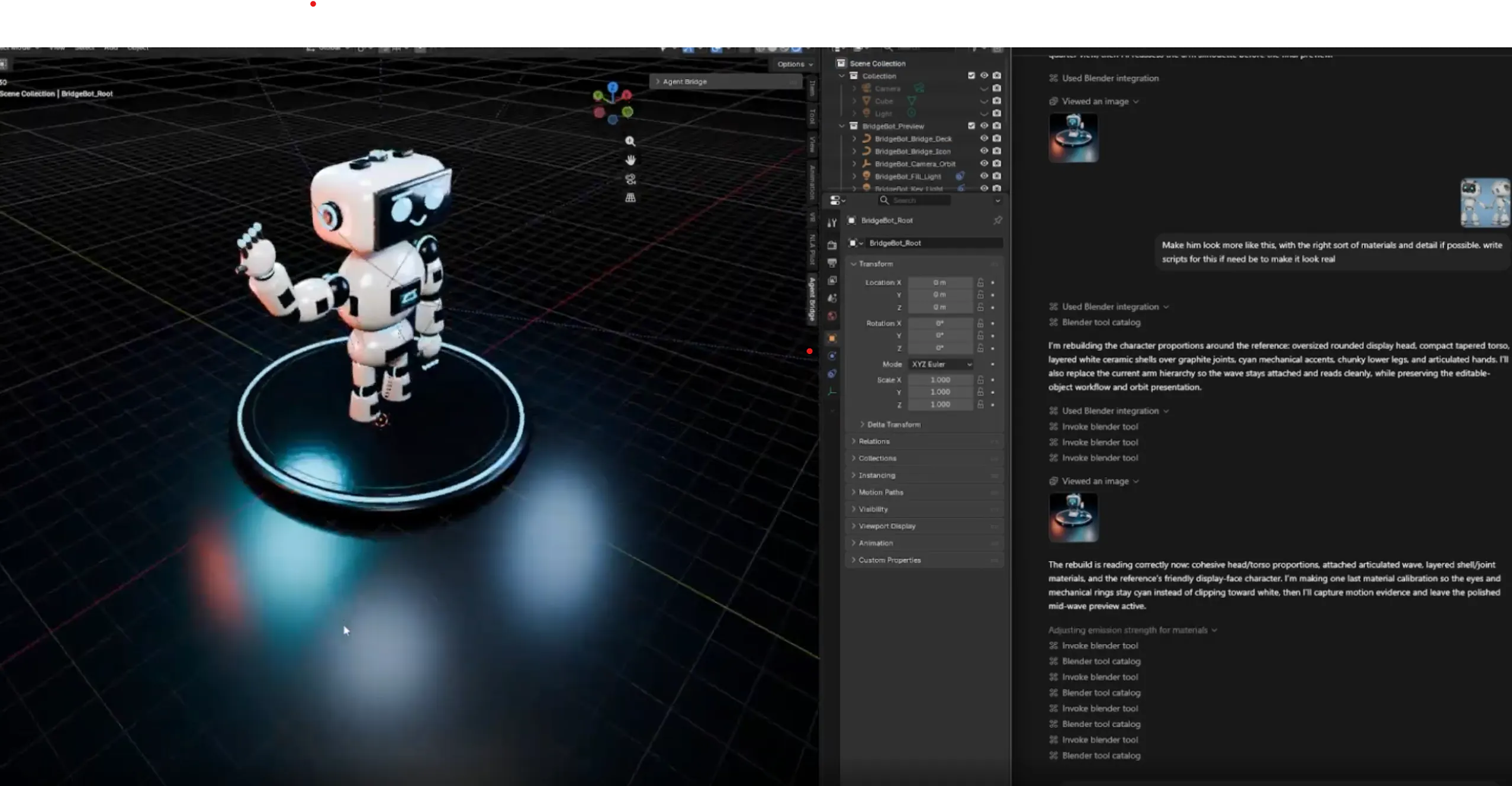Adjust the Scale Z value field
Viewport: 1512px width, 786px height.
click(940, 404)
